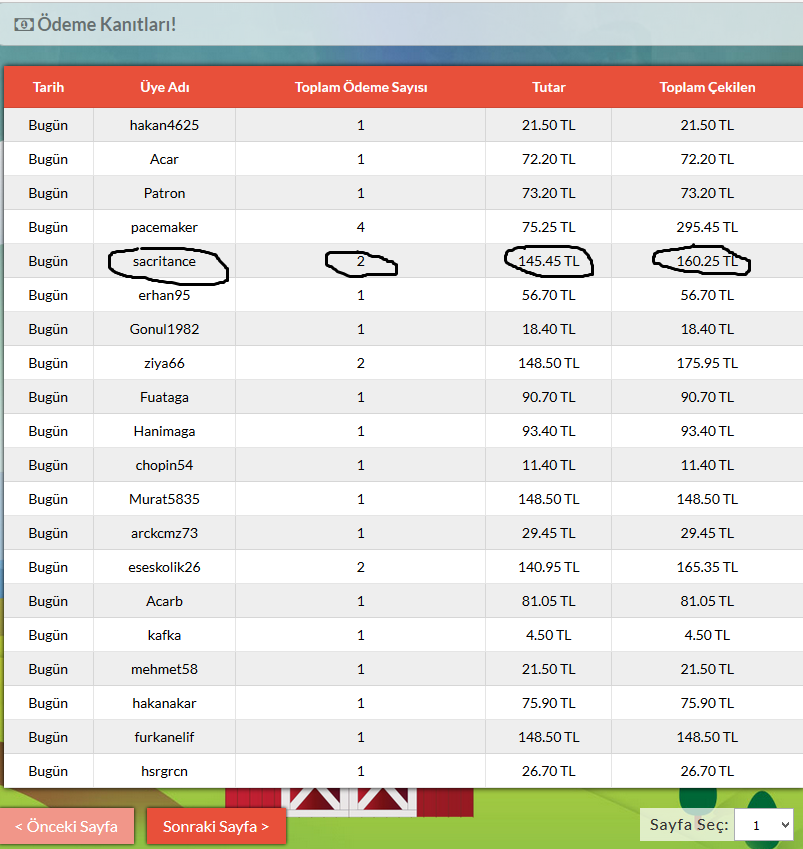Go back with Önceki Sayfa button
Image resolution: width=803 pixels, height=849 pixels.
pos(67,826)
